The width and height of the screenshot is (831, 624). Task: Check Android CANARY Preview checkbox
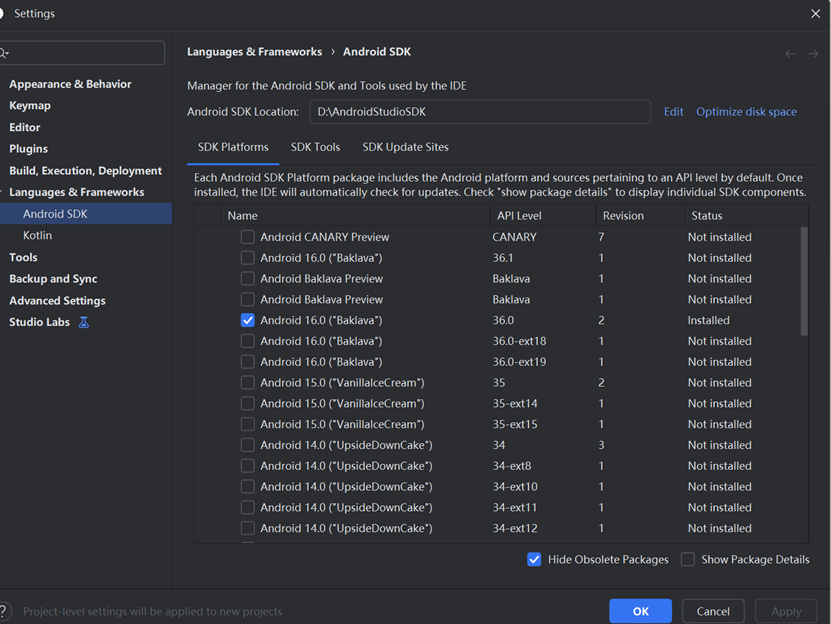point(247,237)
